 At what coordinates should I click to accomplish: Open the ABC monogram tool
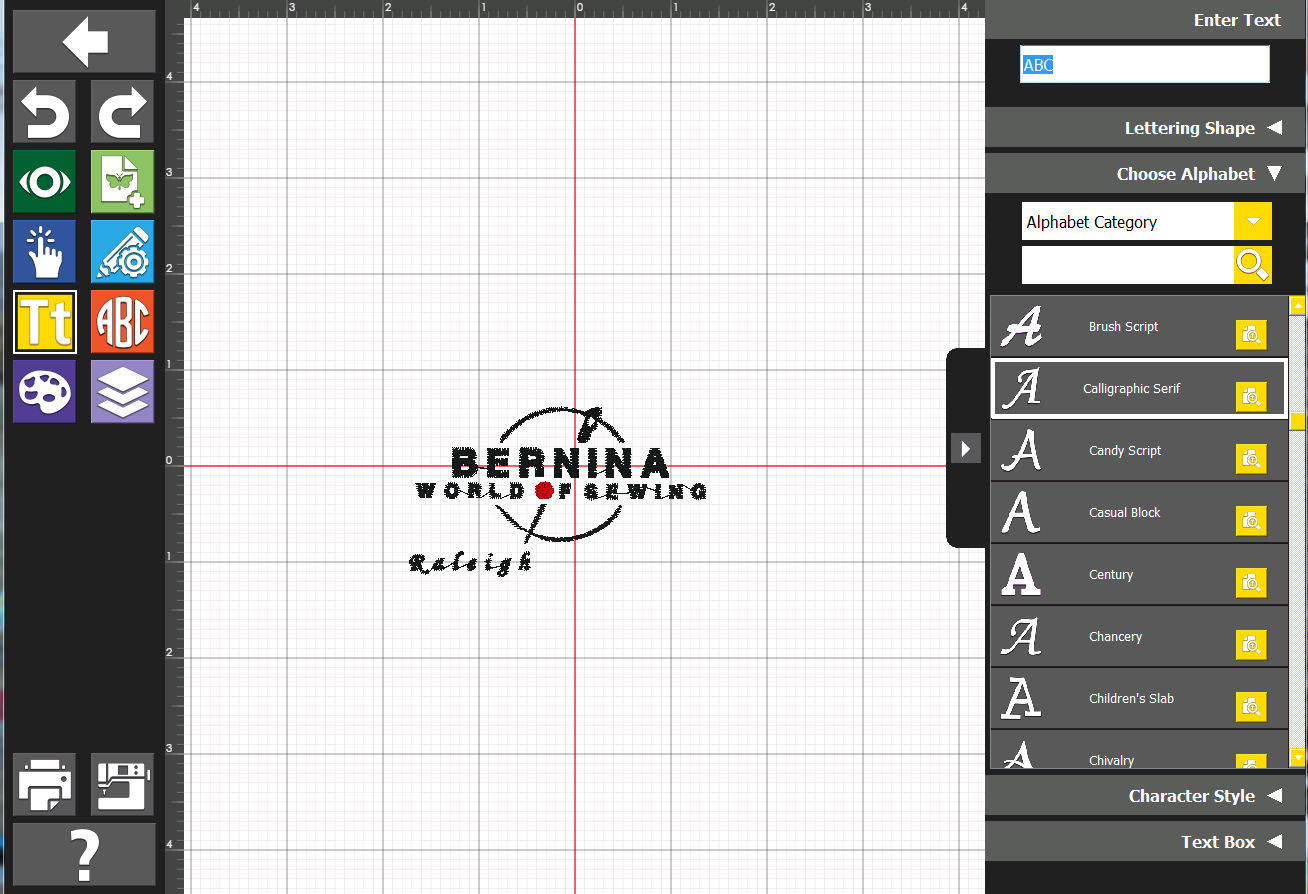(x=122, y=322)
